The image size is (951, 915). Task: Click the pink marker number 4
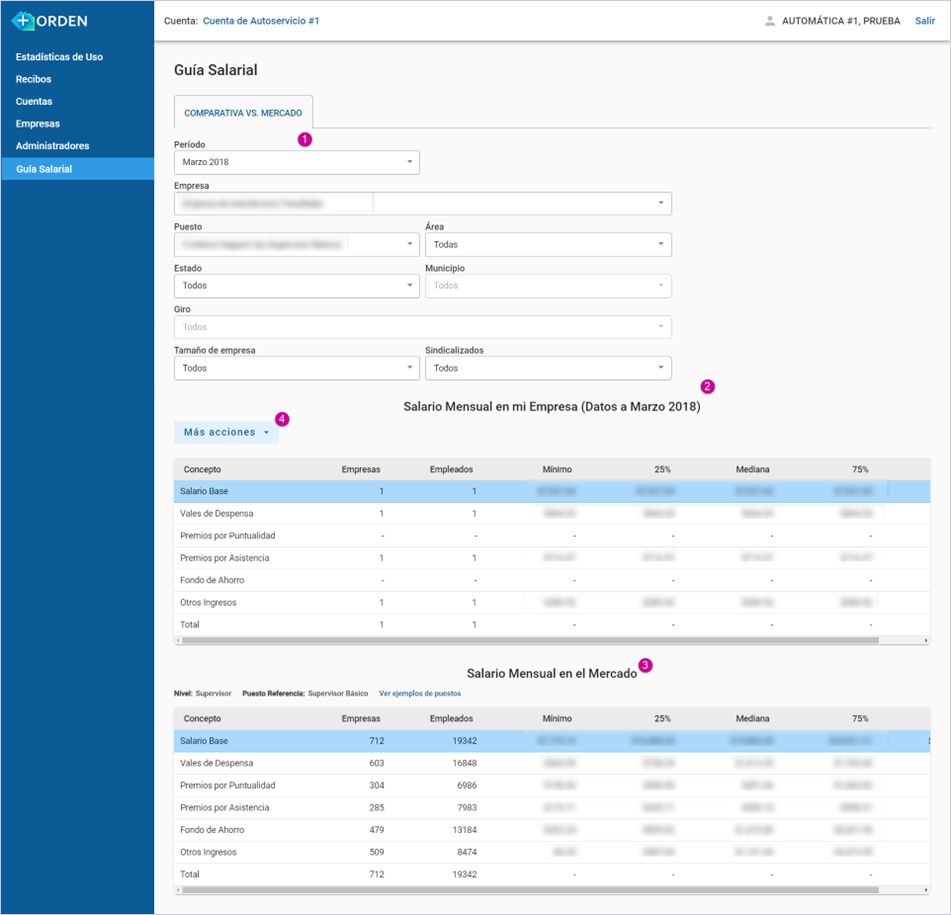(x=282, y=419)
